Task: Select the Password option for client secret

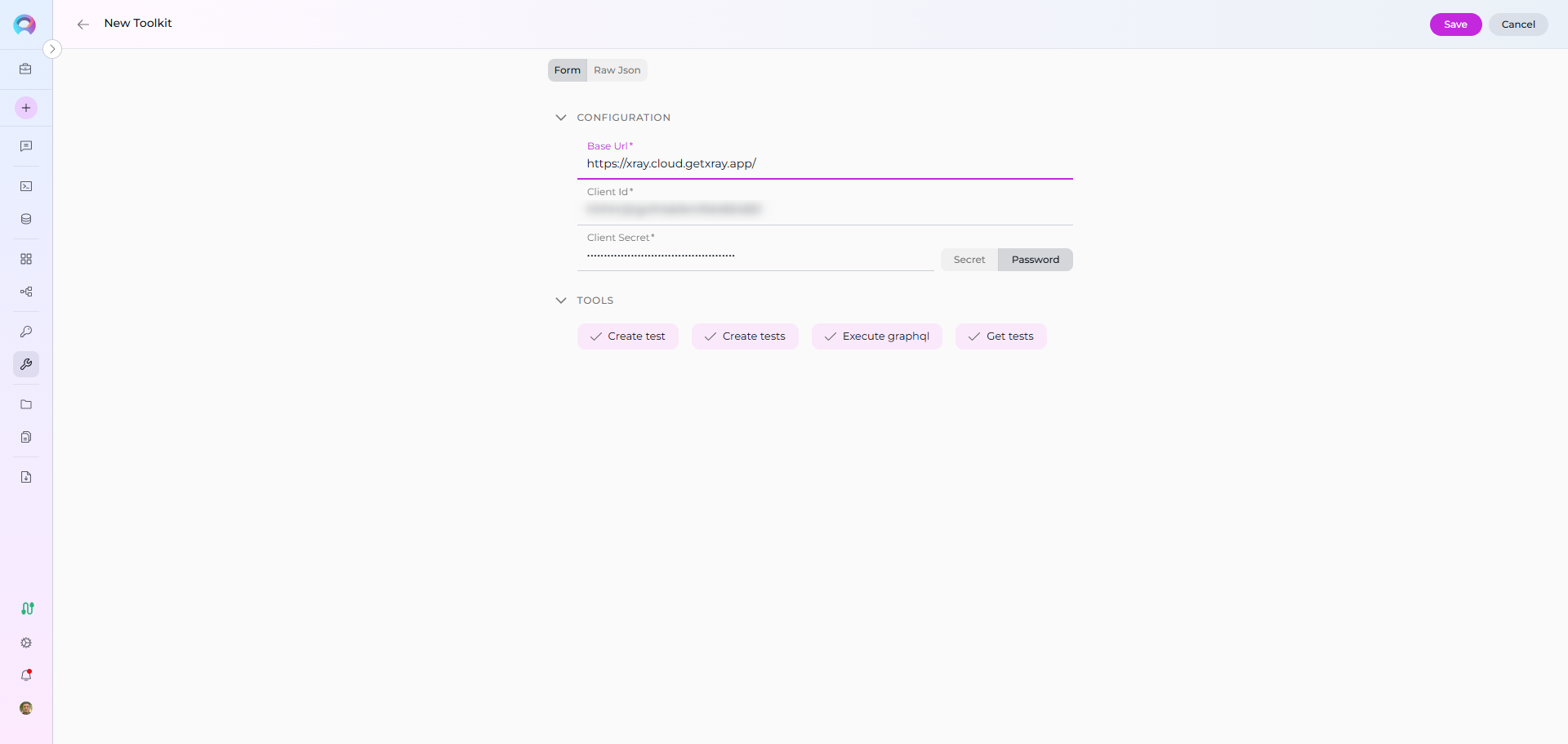Action: [1036, 260]
